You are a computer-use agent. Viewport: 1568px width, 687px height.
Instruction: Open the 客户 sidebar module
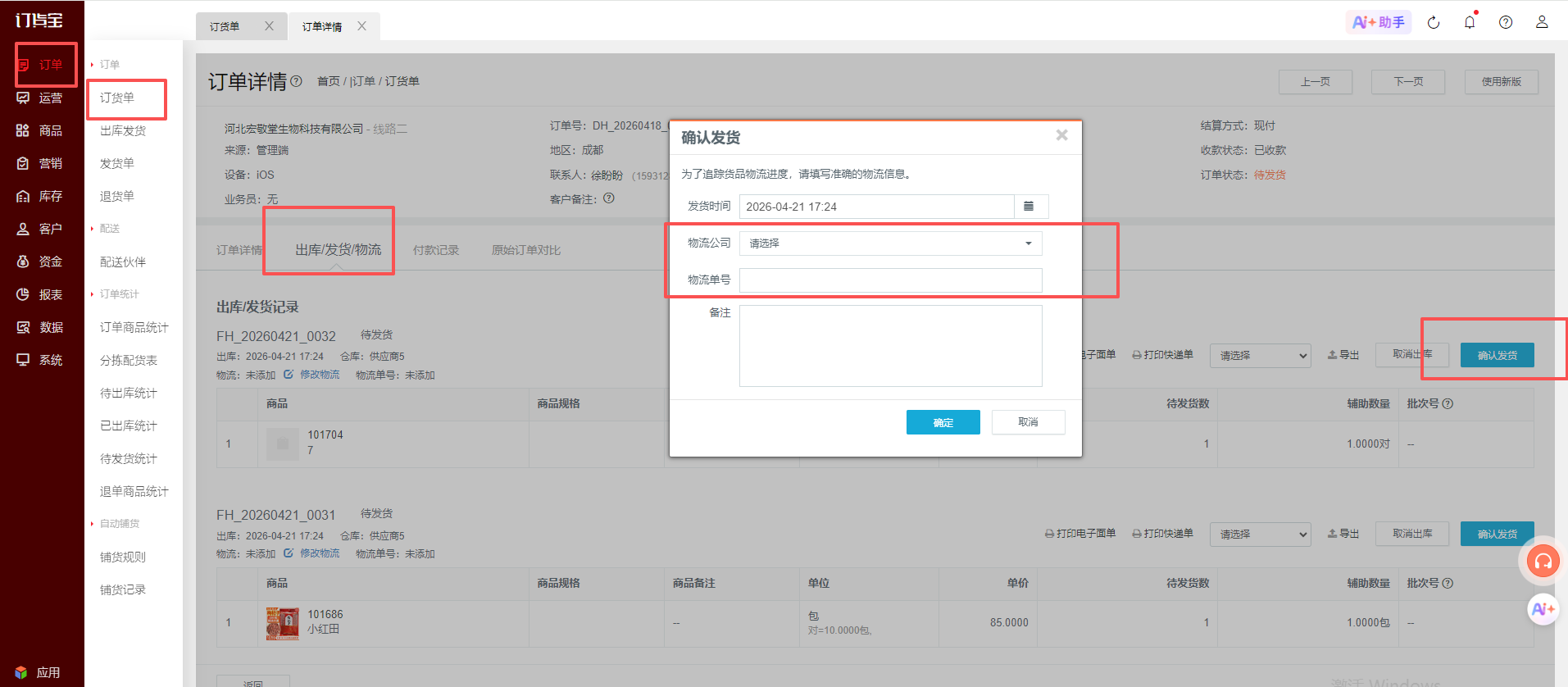click(x=40, y=229)
